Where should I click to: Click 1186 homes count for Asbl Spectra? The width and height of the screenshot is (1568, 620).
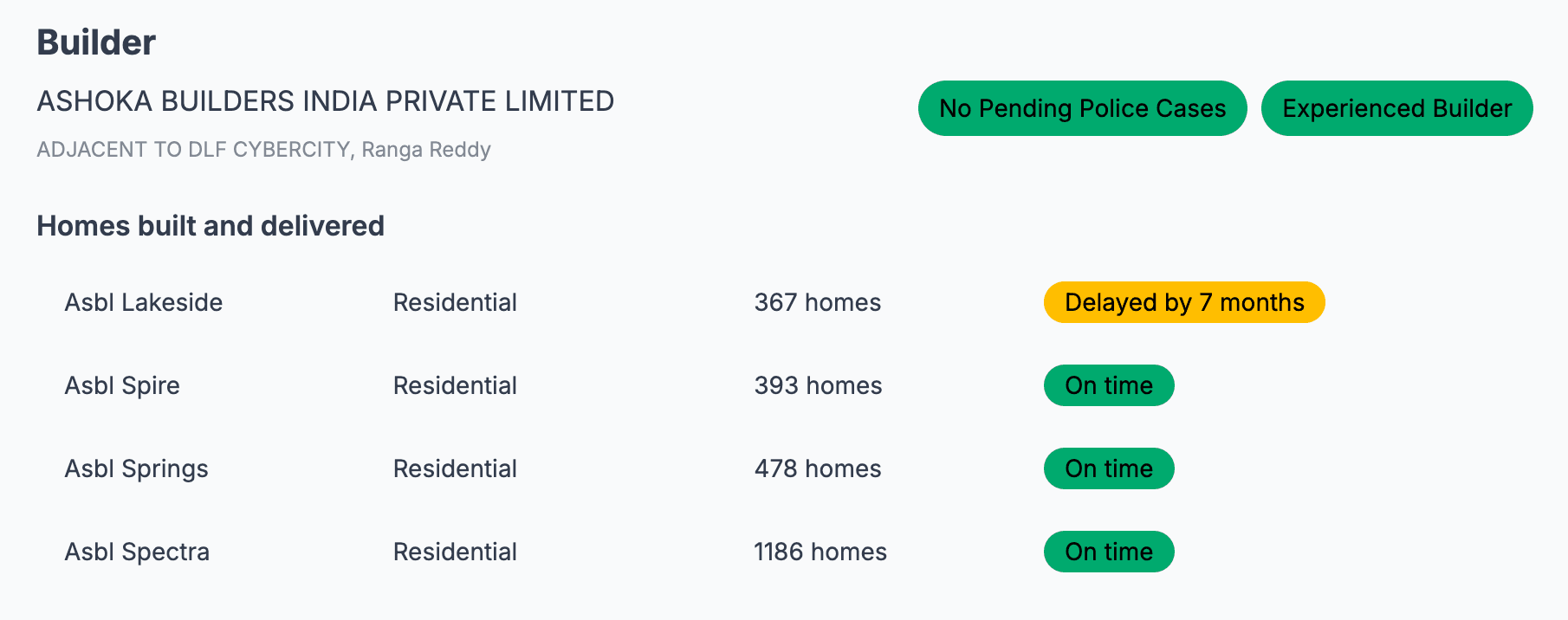tap(820, 552)
